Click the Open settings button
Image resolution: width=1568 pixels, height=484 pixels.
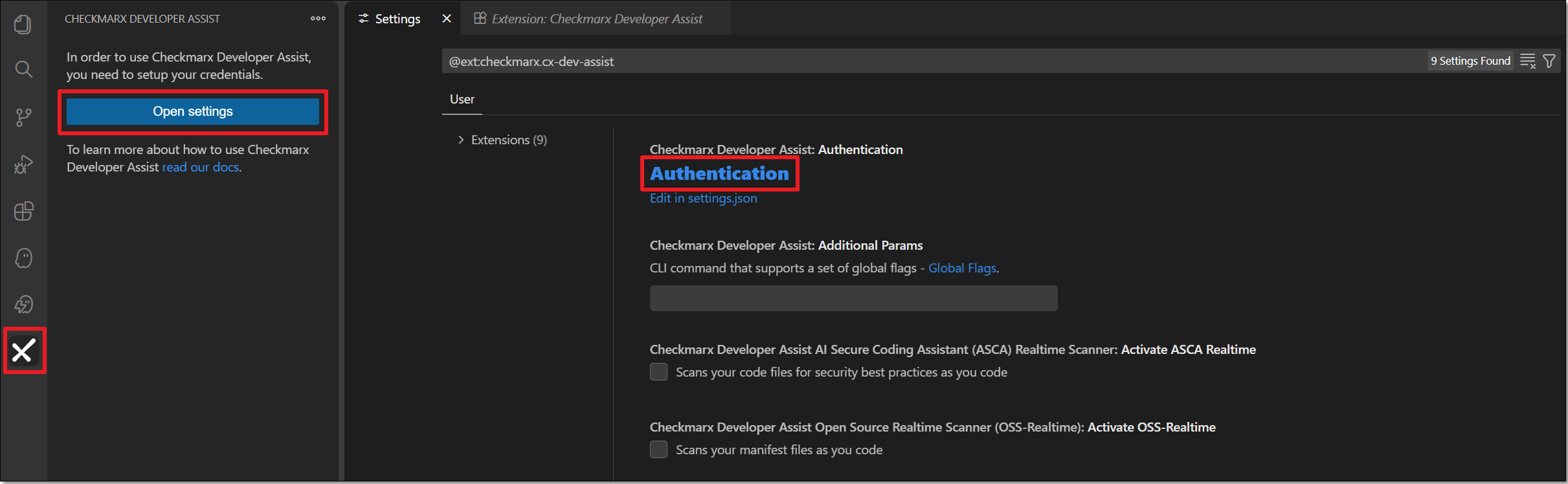[192, 111]
